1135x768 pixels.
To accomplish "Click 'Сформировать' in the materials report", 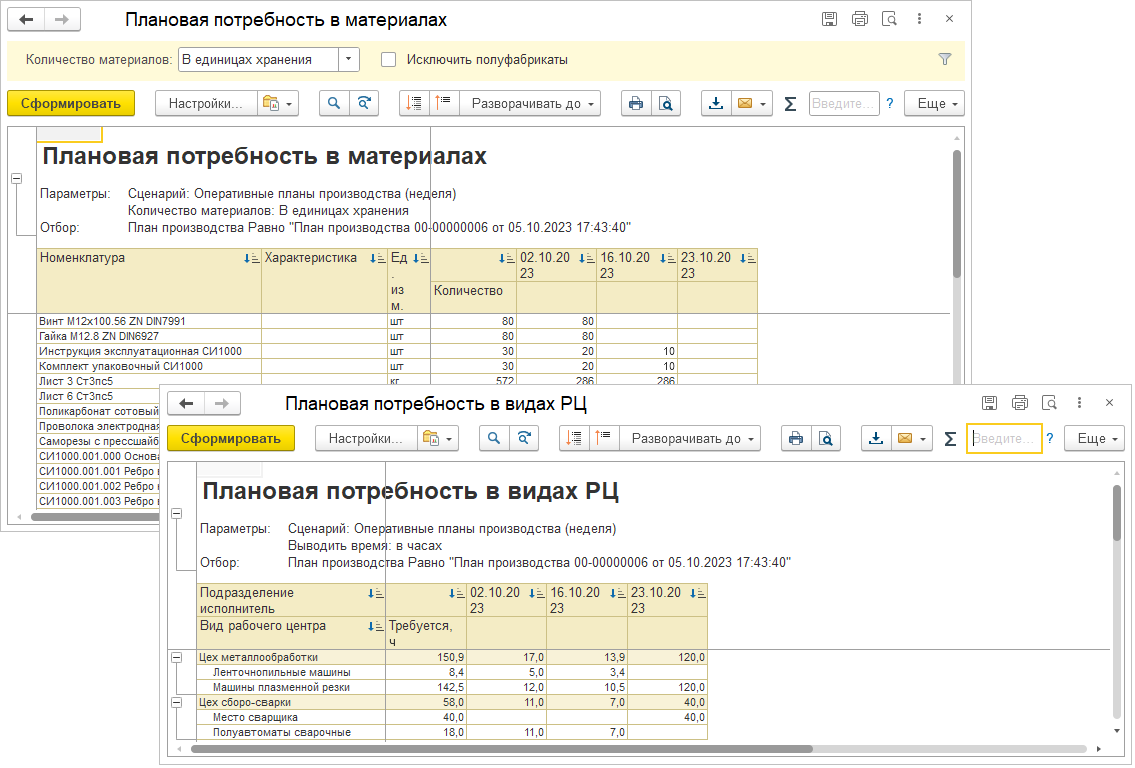I will click(71, 103).
